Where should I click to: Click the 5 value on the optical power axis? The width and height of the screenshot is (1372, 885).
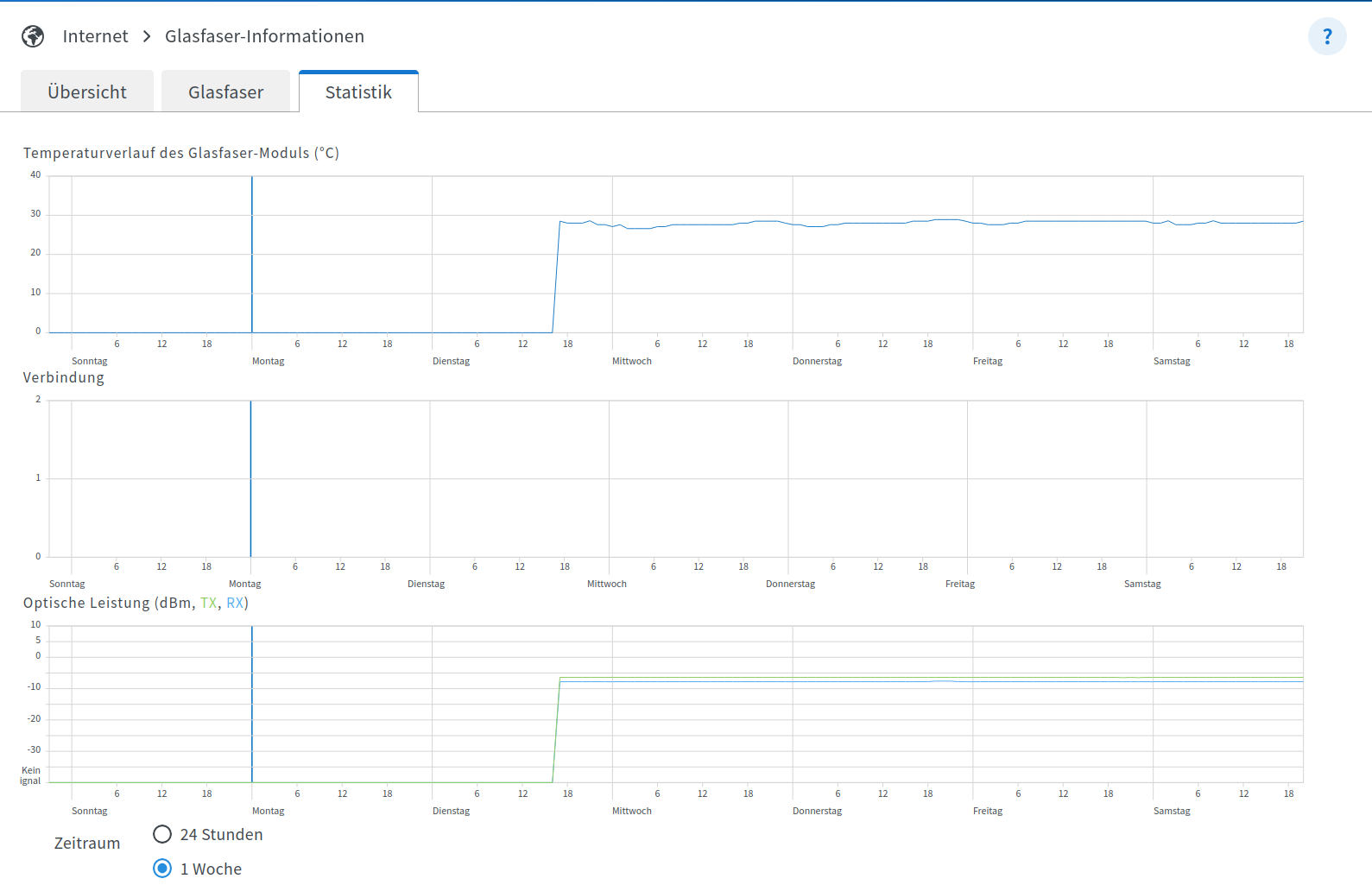[38, 640]
